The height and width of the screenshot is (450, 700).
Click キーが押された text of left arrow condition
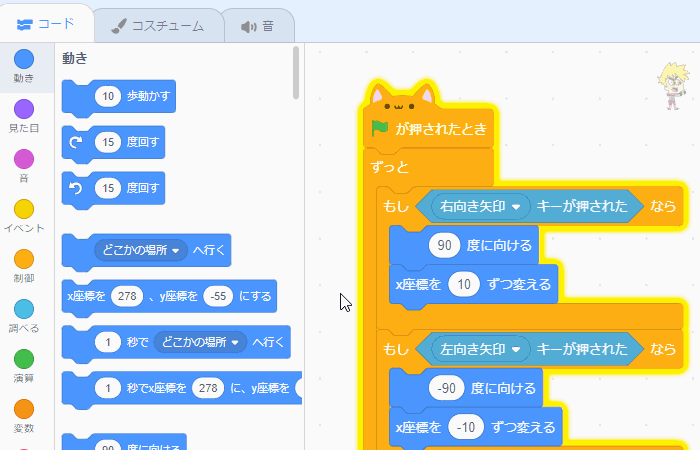(x=582, y=349)
